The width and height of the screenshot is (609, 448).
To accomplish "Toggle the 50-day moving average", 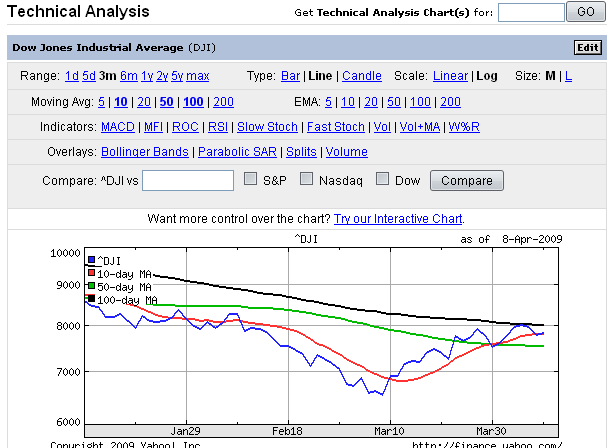I will (167, 102).
